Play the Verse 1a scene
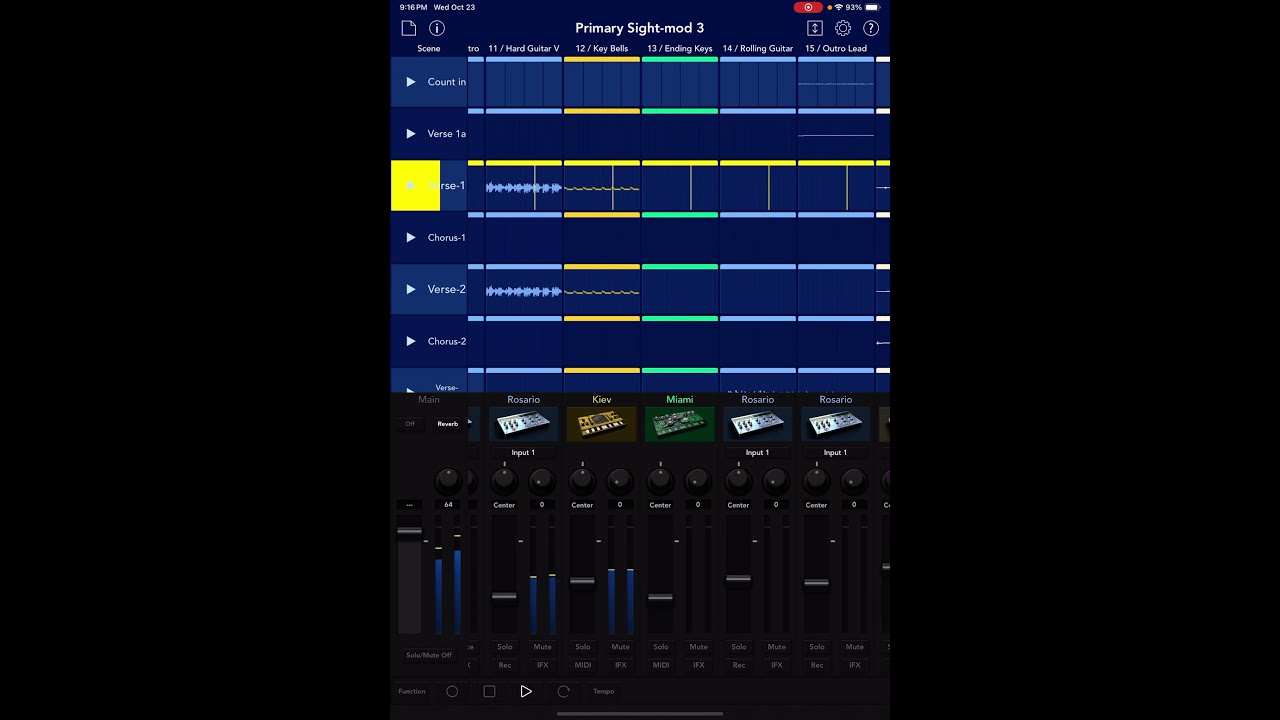Image resolution: width=1280 pixels, height=720 pixels. pos(410,134)
